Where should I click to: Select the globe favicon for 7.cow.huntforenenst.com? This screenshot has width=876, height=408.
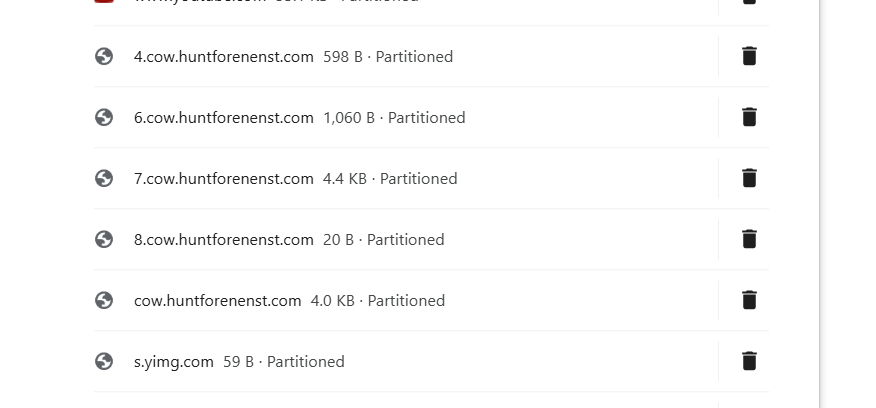(104, 178)
